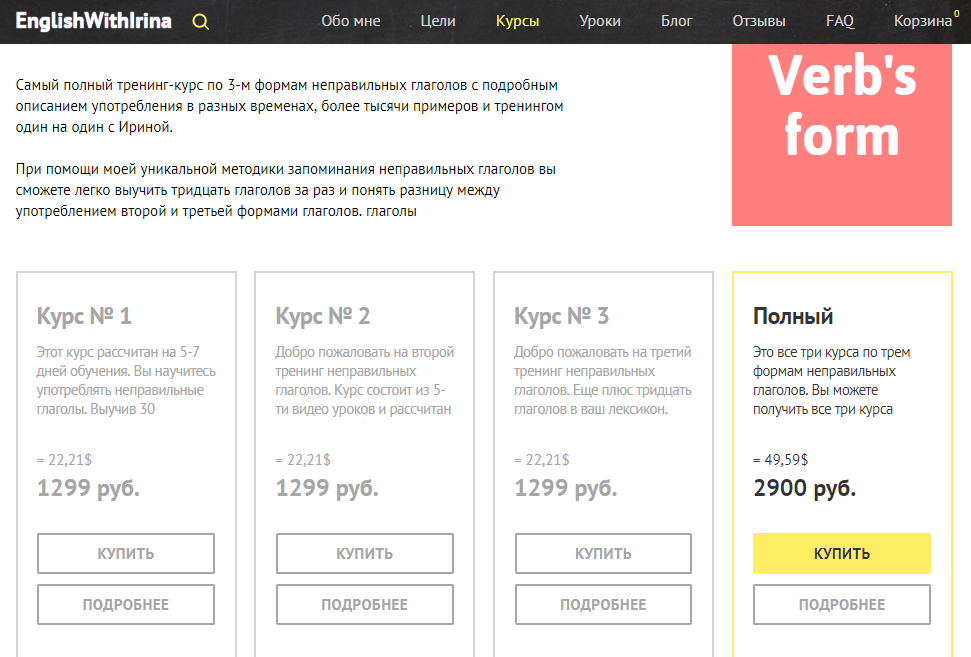
Task: Select the Курсы navigation item
Action: click(x=516, y=20)
